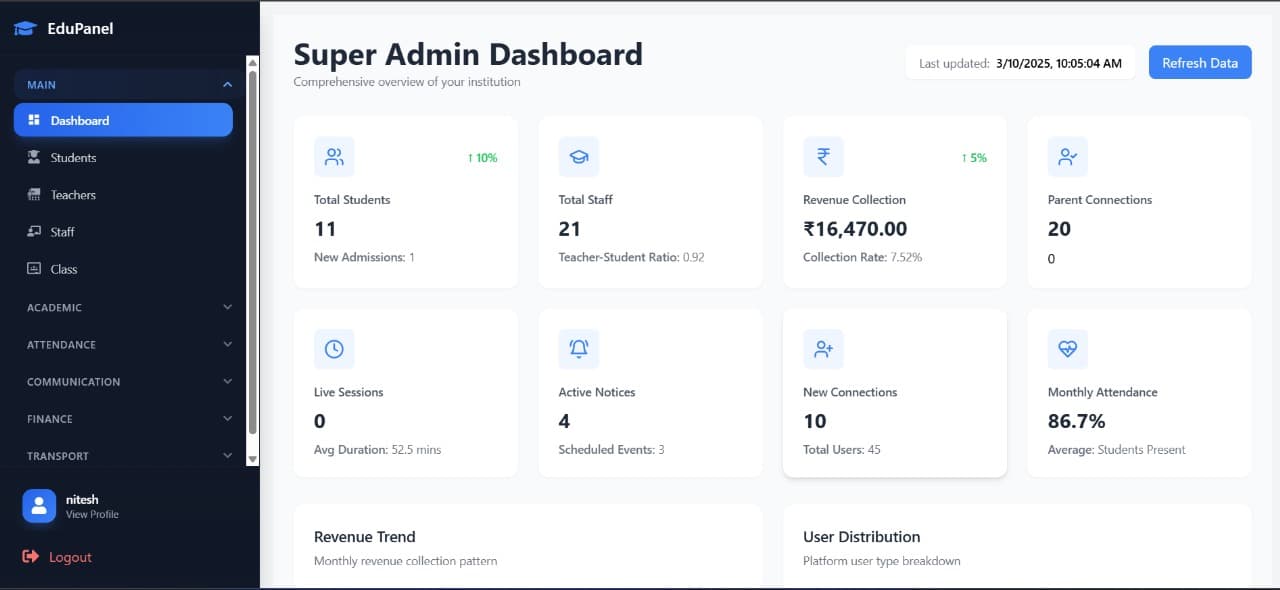1280x590 pixels.
Task: Click the Staff icon in sidebar
Action: [x=33, y=231]
